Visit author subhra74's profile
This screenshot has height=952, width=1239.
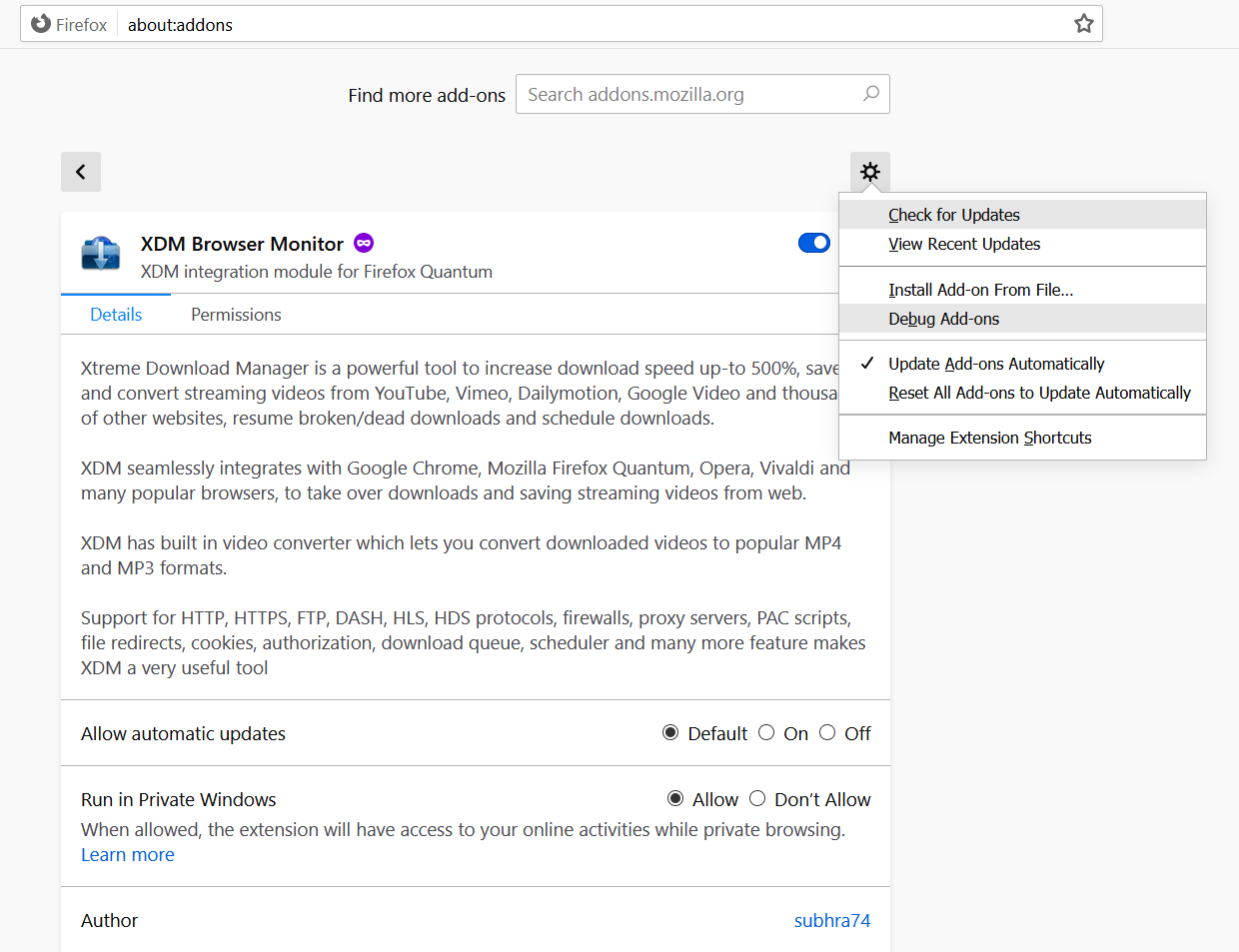coord(832,920)
